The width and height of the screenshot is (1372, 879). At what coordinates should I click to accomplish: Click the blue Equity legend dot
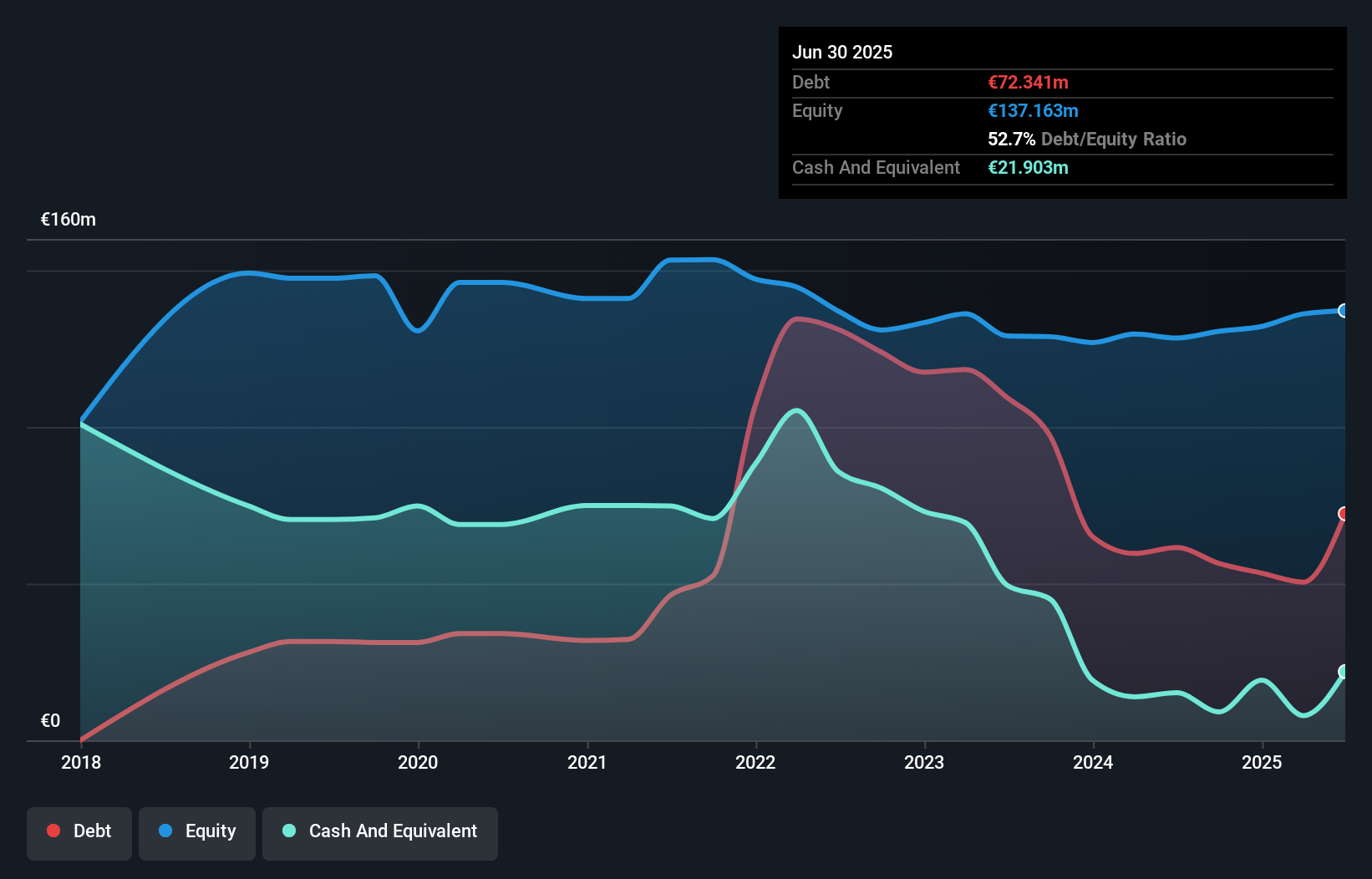pos(165,831)
